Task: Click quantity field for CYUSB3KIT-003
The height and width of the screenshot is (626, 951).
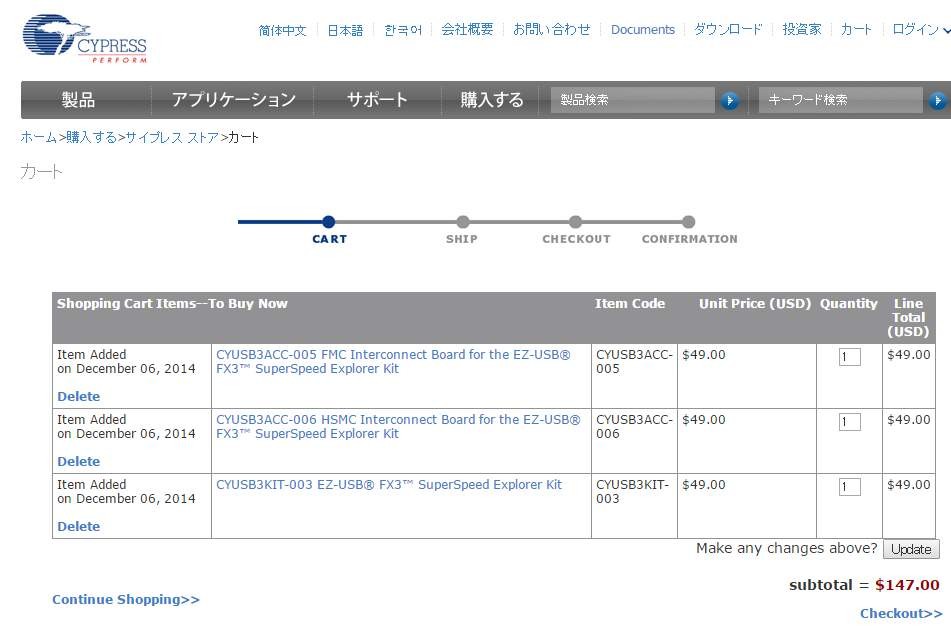Action: tap(850, 486)
